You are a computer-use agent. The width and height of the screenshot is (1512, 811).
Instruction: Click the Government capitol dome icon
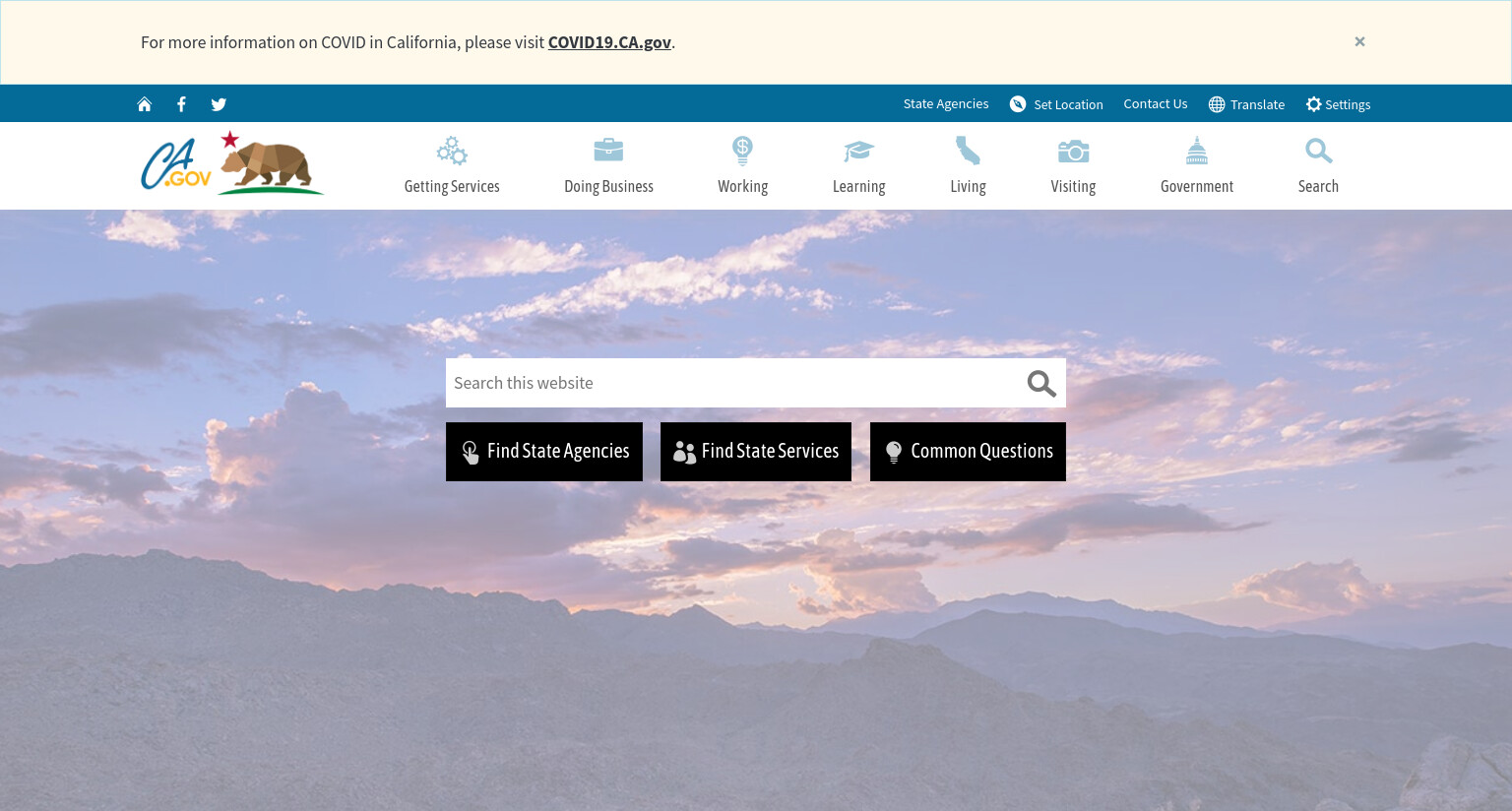(x=1197, y=151)
